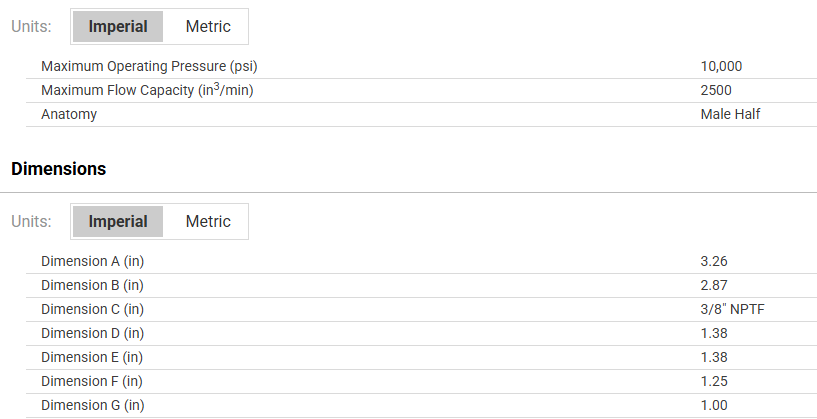
Task: Click the 1.25 value for Dimension F
Action: pos(714,381)
